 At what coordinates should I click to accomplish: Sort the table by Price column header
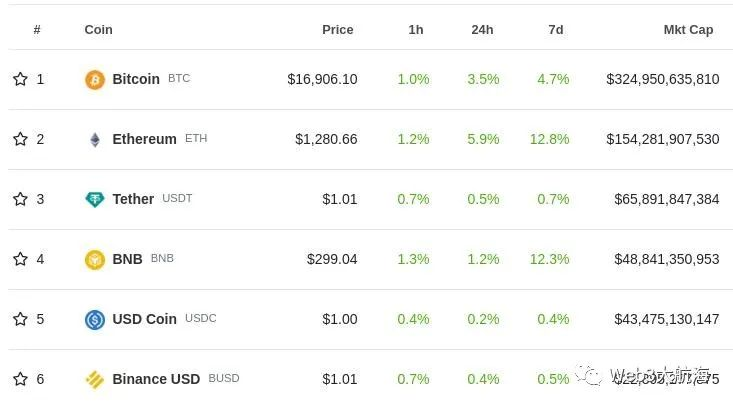click(x=338, y=30)
